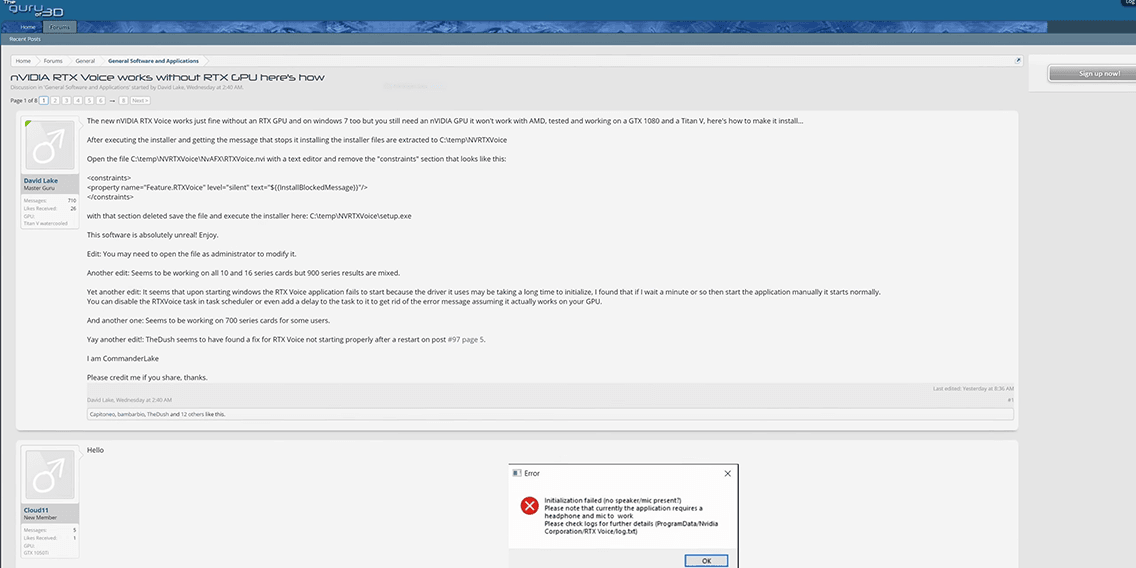Select page 1 in the pagination
Screen dimensions: 1136x568
44,101
